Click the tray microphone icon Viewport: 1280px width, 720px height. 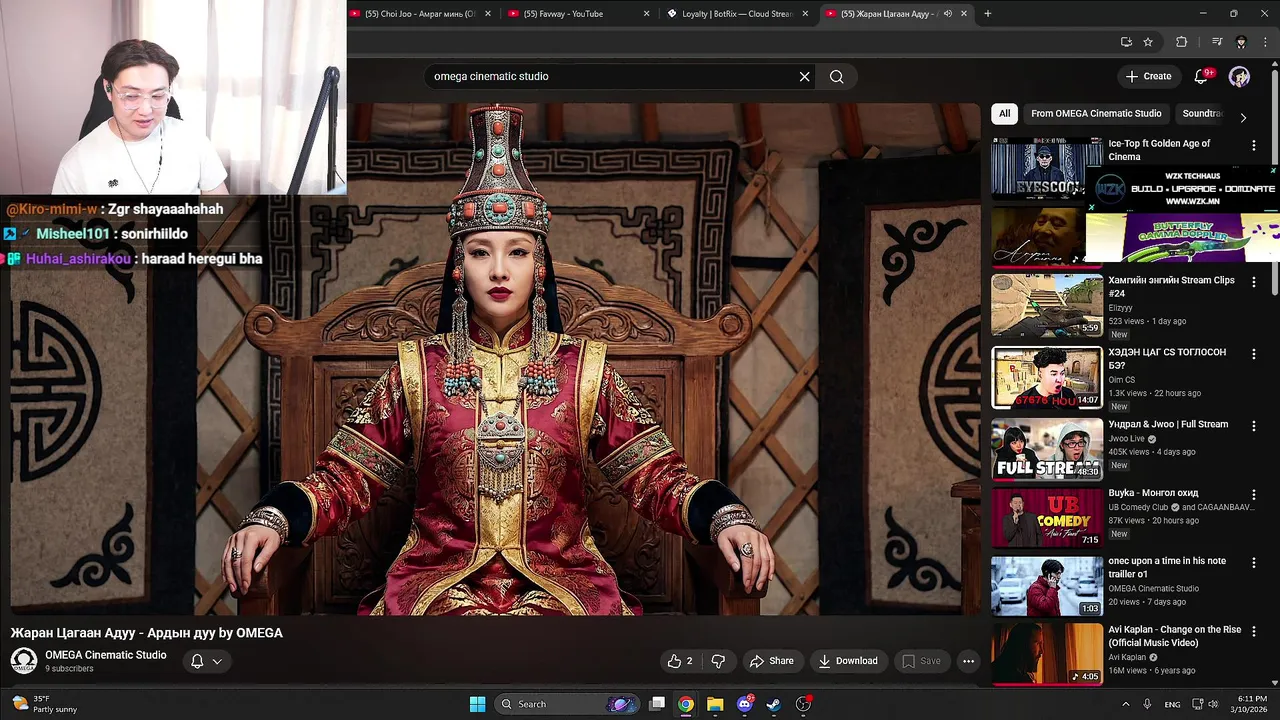(1147, 704)
